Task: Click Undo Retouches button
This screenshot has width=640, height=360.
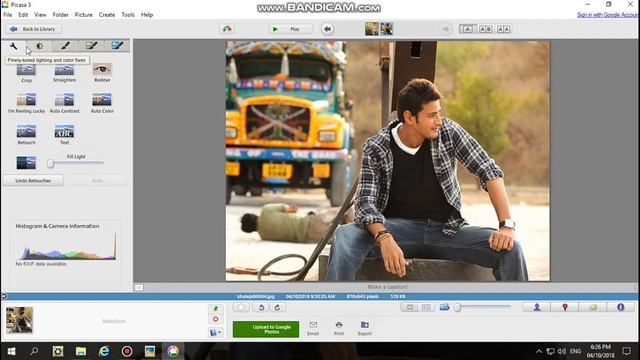Action: point(33,180)
